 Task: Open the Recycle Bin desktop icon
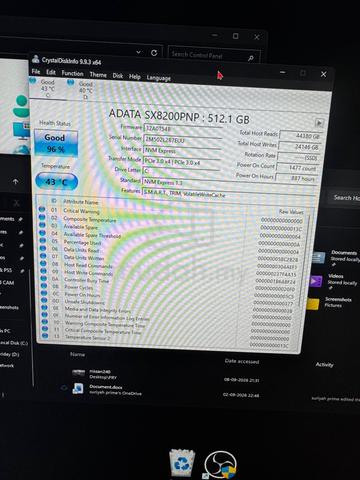pyautogui.click(x=182, y=463)
